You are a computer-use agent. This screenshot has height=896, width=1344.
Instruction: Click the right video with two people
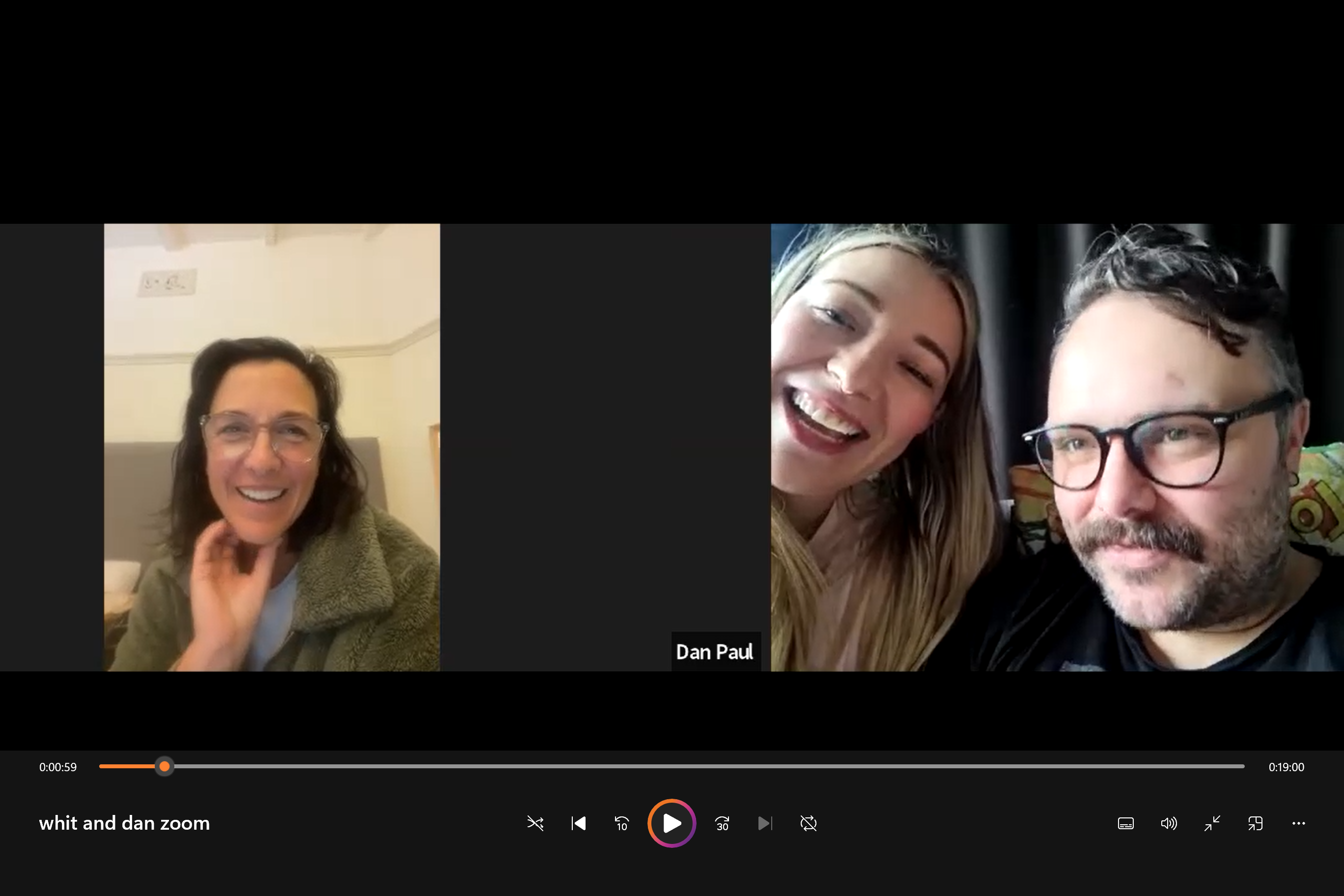pos(1056,447)
